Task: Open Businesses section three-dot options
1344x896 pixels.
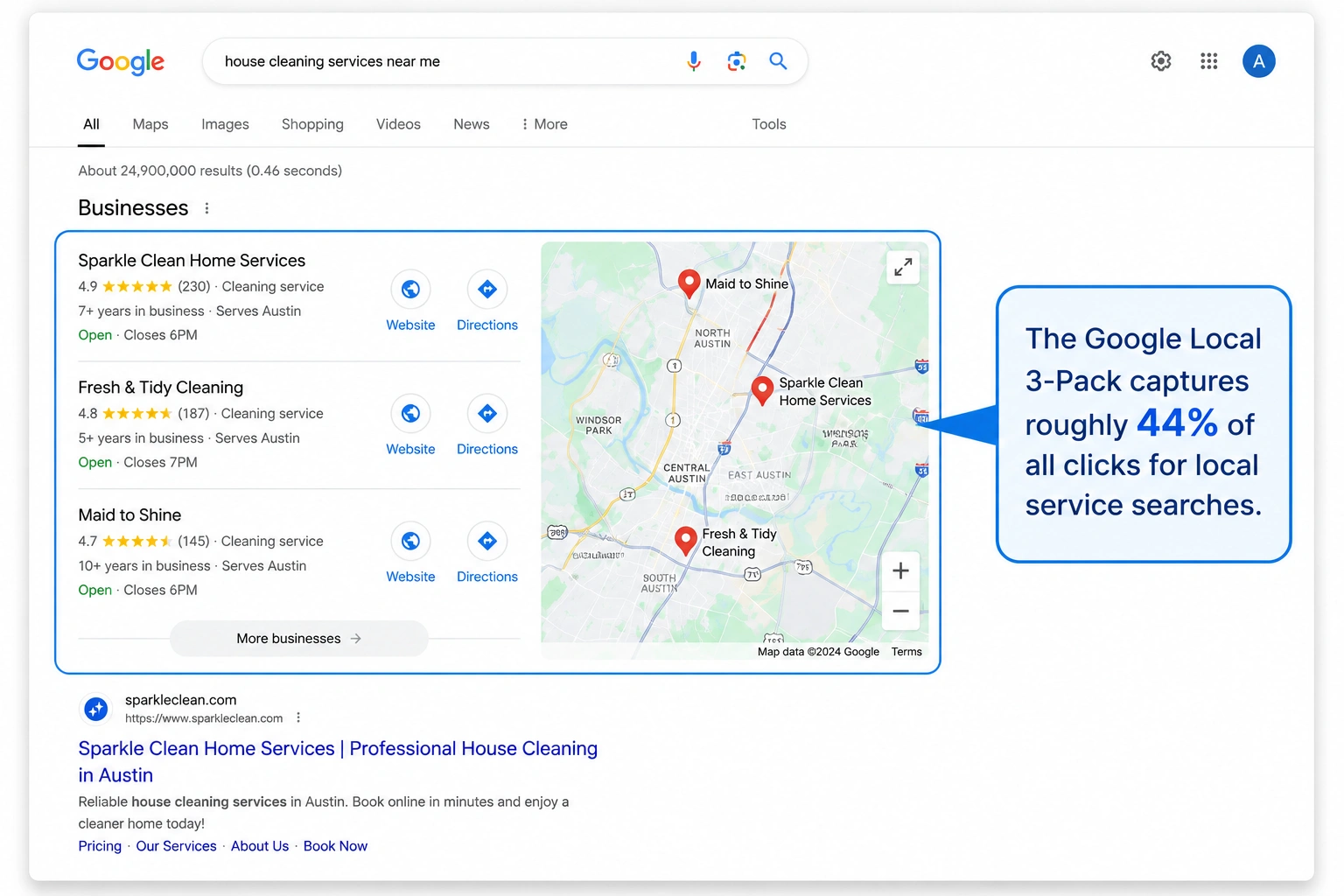Action: pyautogui.click(x=206, y=208)
